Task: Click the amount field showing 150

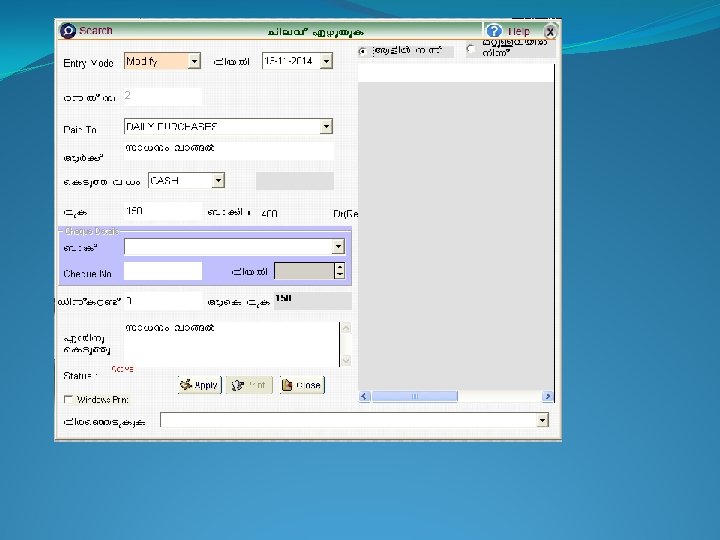Action: pos(163,211)
